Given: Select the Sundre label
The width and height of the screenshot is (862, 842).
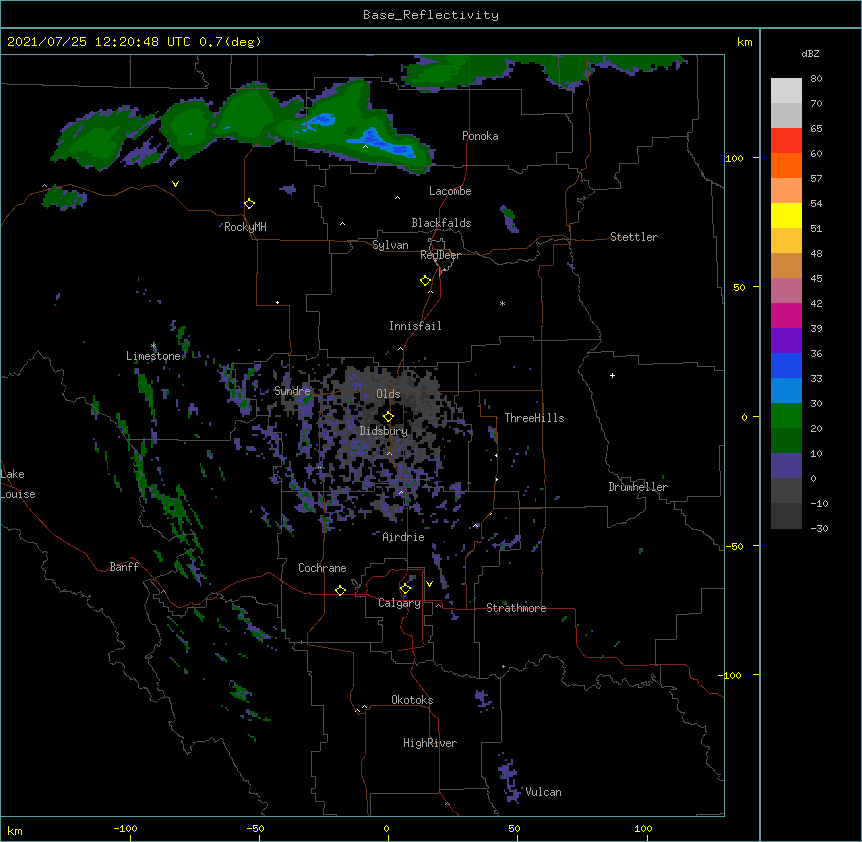Looking at the screenshot, I should click(292, 391).
